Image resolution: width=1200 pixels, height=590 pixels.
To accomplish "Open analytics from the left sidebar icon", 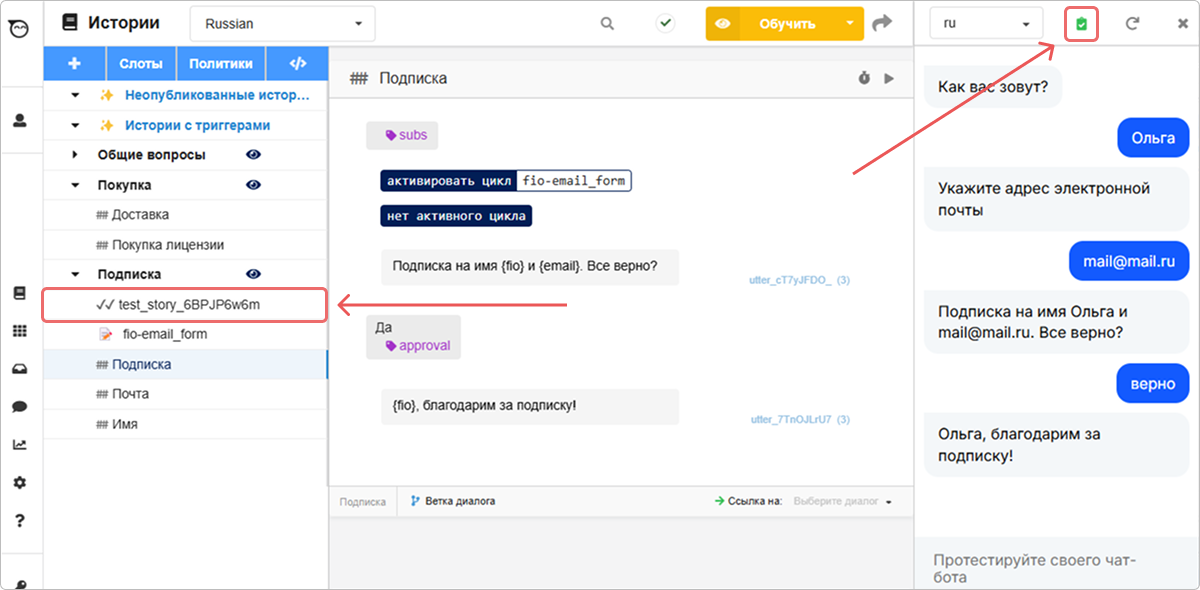I will [x=20, y=444].
